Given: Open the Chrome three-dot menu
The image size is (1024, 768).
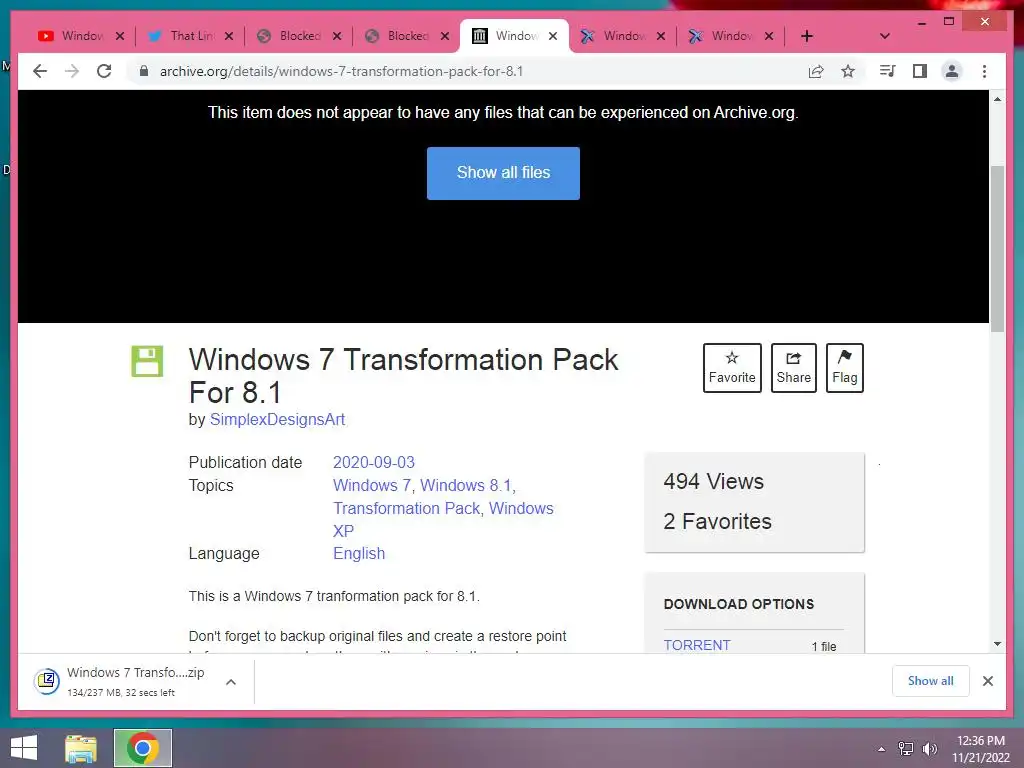Looking at the screenshot, I should tap(984, 71).
